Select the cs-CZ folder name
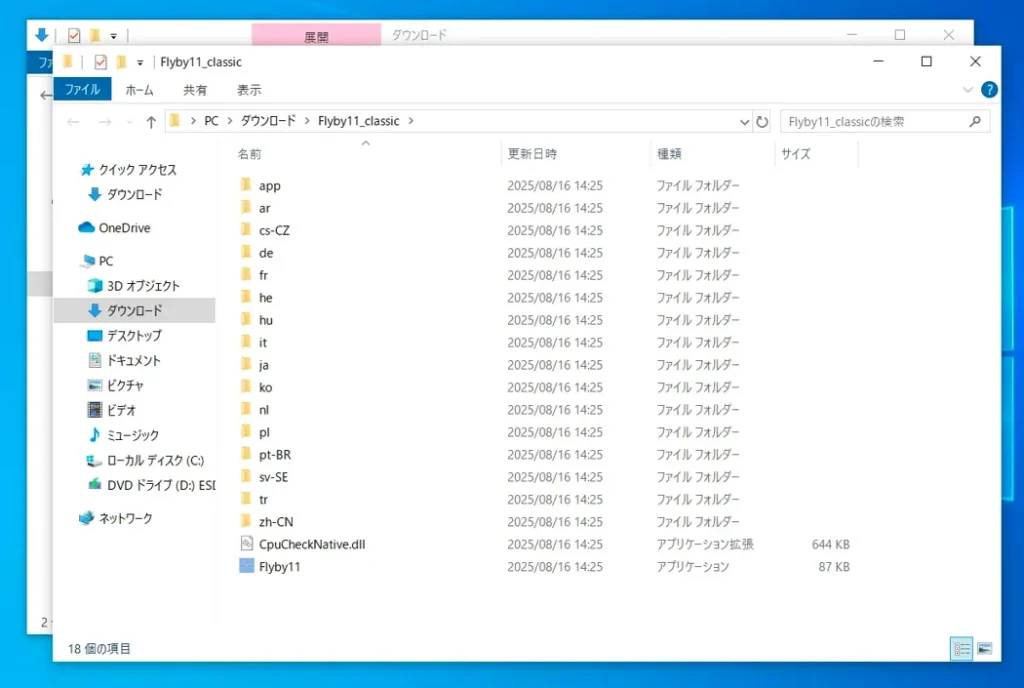 coord(274,230)
